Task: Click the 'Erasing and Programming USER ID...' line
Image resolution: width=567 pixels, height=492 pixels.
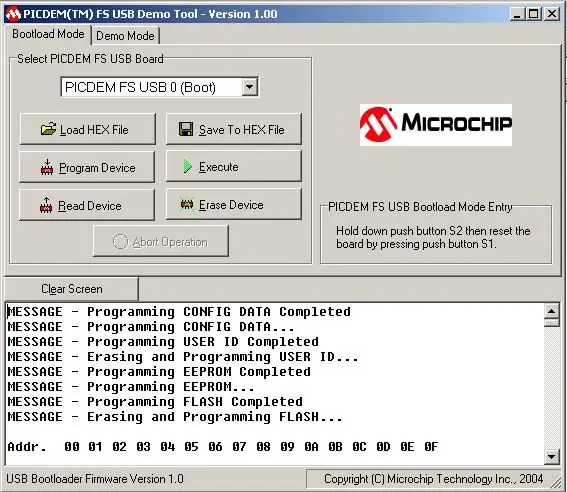Action: (183, 357)
